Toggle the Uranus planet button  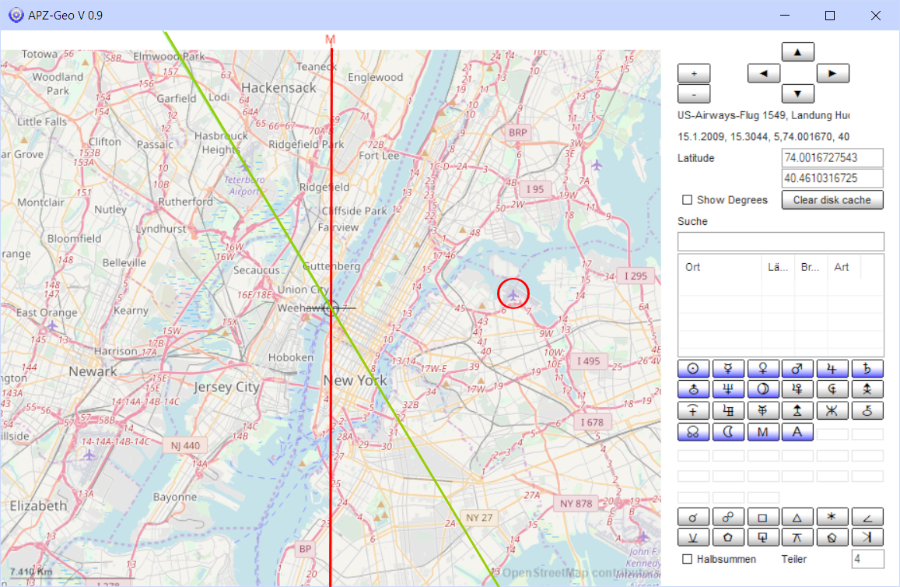click(x=693, y=390)
